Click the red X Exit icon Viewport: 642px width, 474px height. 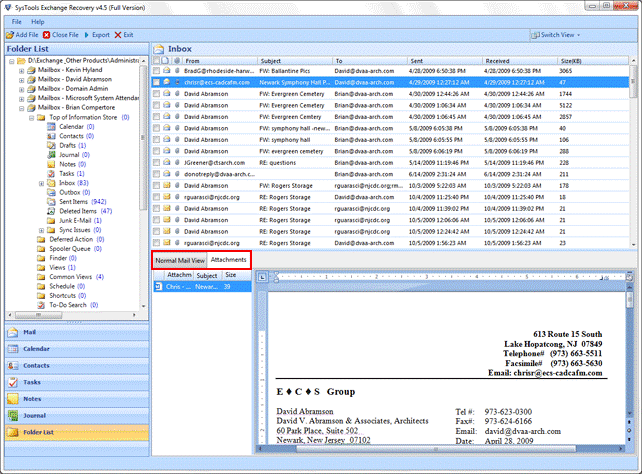(x=118, y=35)
